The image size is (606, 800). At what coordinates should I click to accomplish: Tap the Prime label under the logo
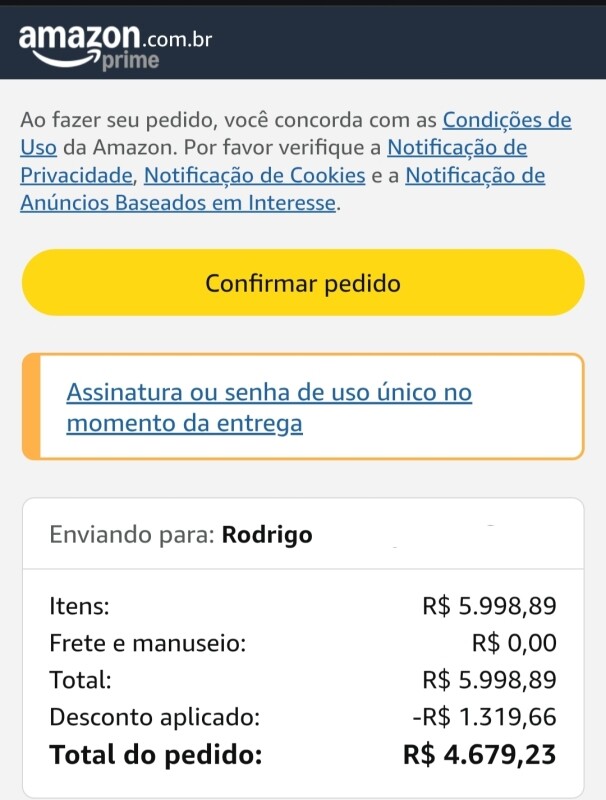pos(130,62)
